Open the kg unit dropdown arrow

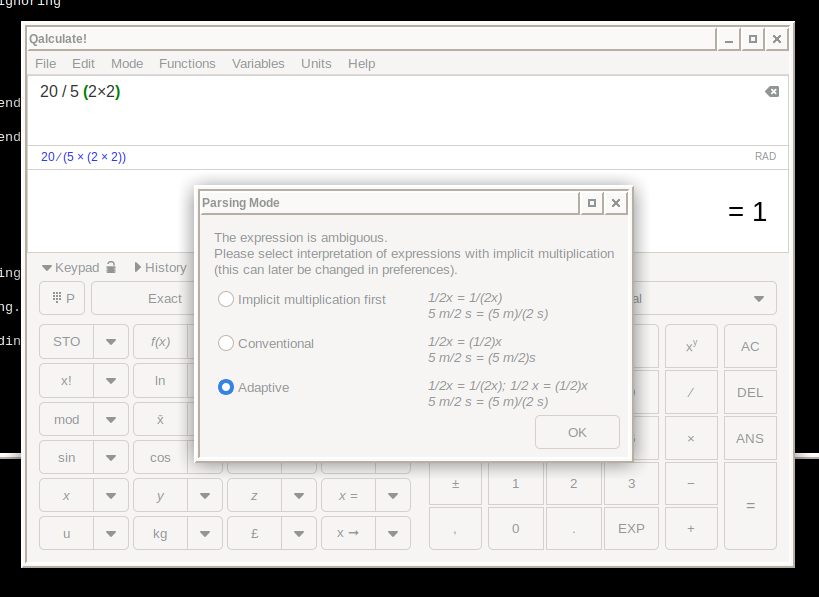tap(205, 533)
